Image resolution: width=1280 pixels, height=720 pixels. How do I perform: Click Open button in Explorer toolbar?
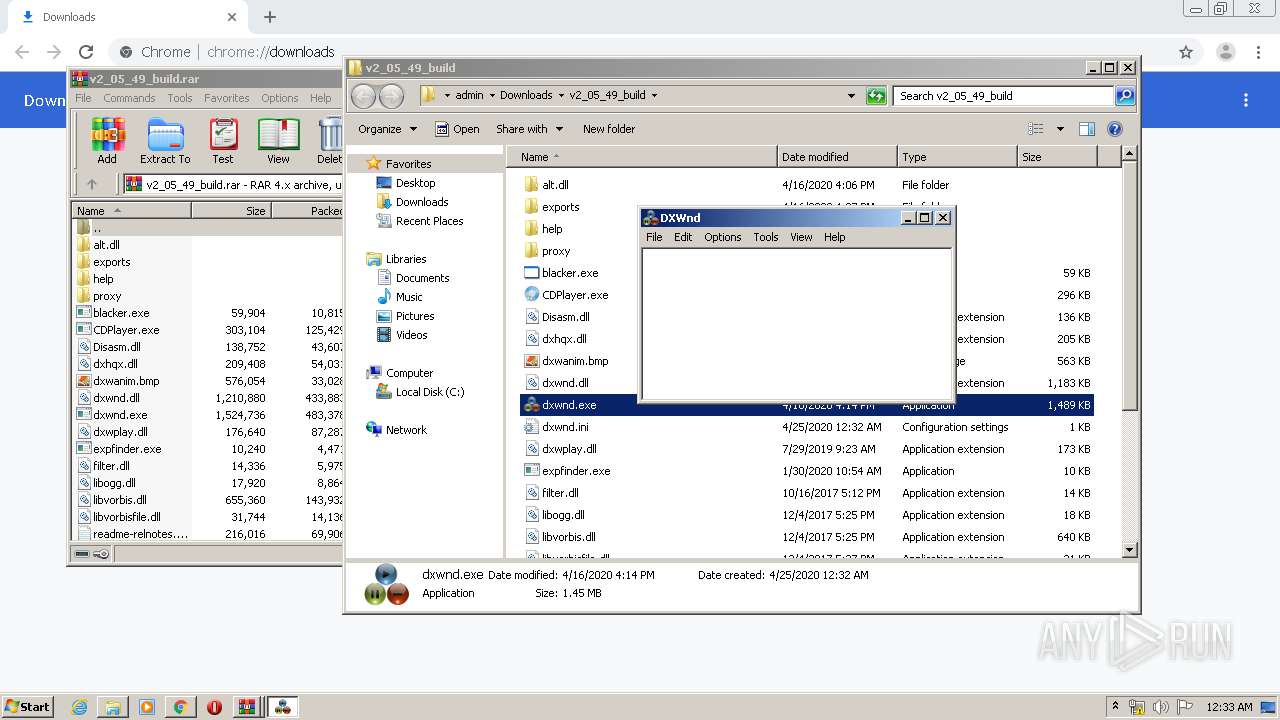(x=457, y=129)
